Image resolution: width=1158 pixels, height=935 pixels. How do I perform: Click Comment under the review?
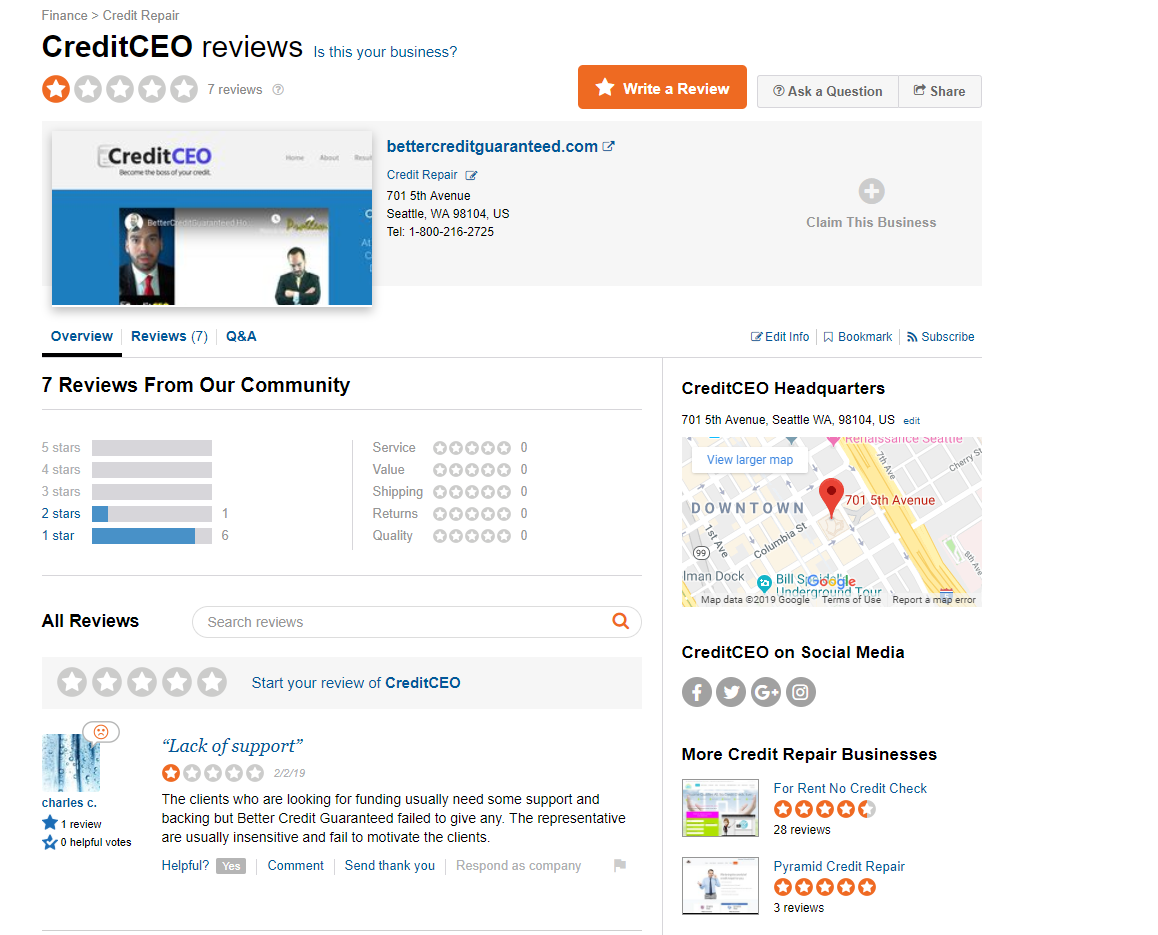click(295, 866)
